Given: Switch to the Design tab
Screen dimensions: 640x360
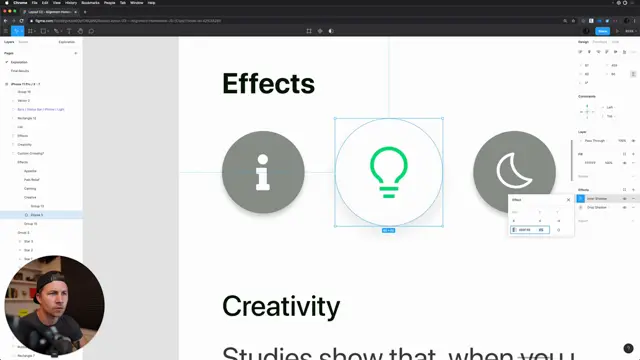Looking at the screenshot, I should pos(583,42).
